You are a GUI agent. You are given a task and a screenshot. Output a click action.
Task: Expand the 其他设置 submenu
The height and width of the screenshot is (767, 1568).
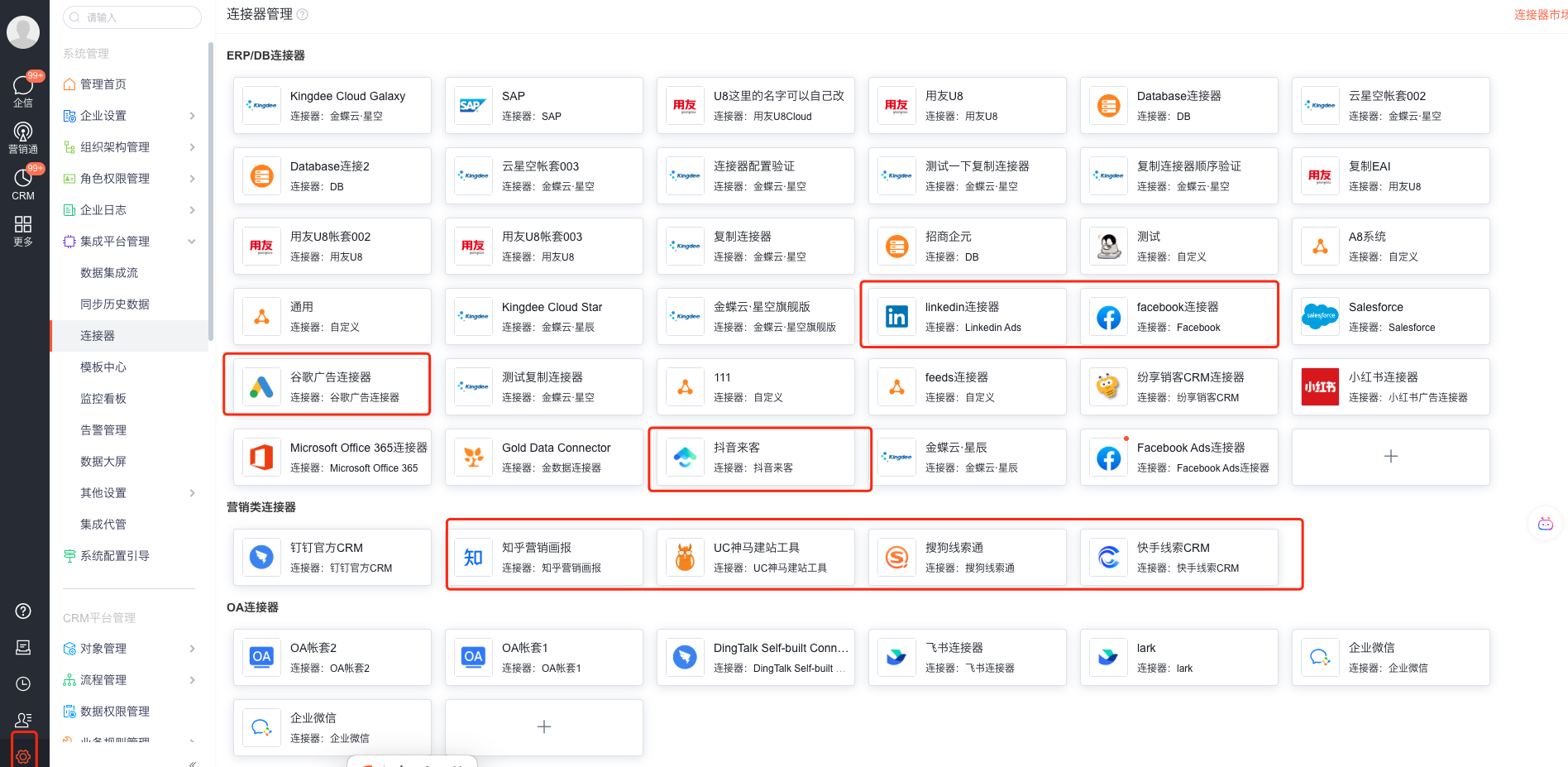tap(192, 493)
